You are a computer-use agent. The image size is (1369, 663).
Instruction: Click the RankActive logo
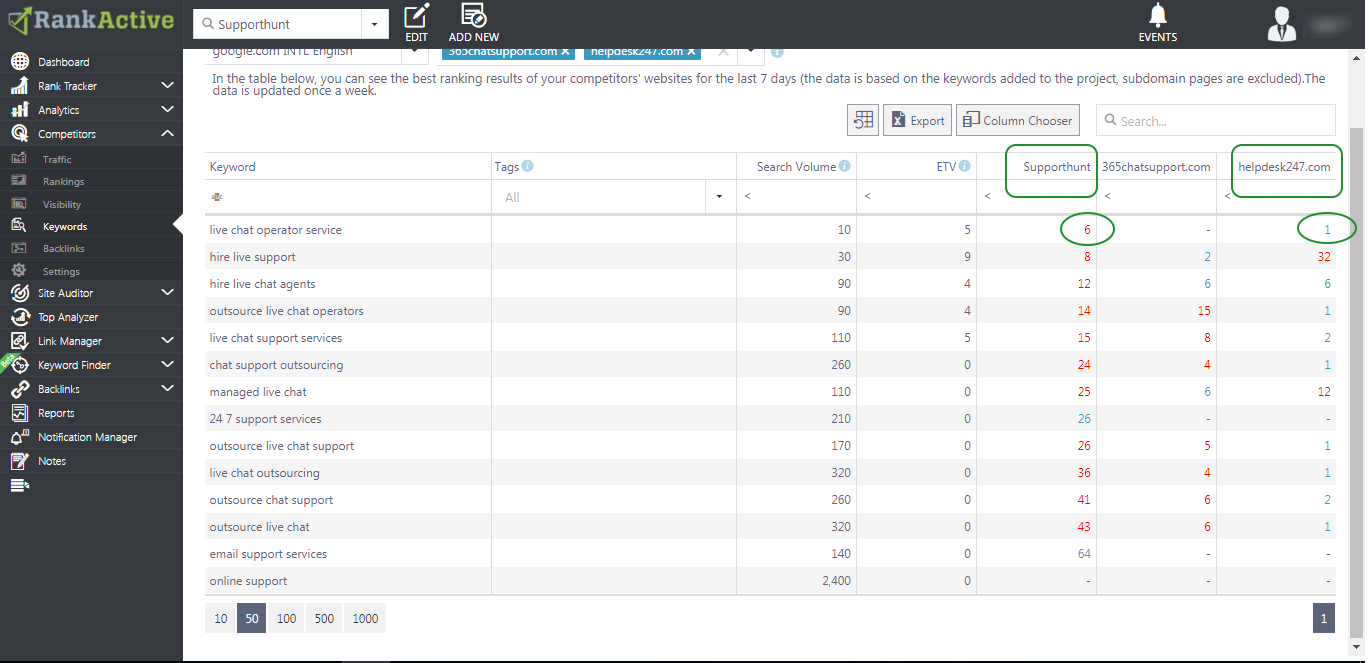91,20
